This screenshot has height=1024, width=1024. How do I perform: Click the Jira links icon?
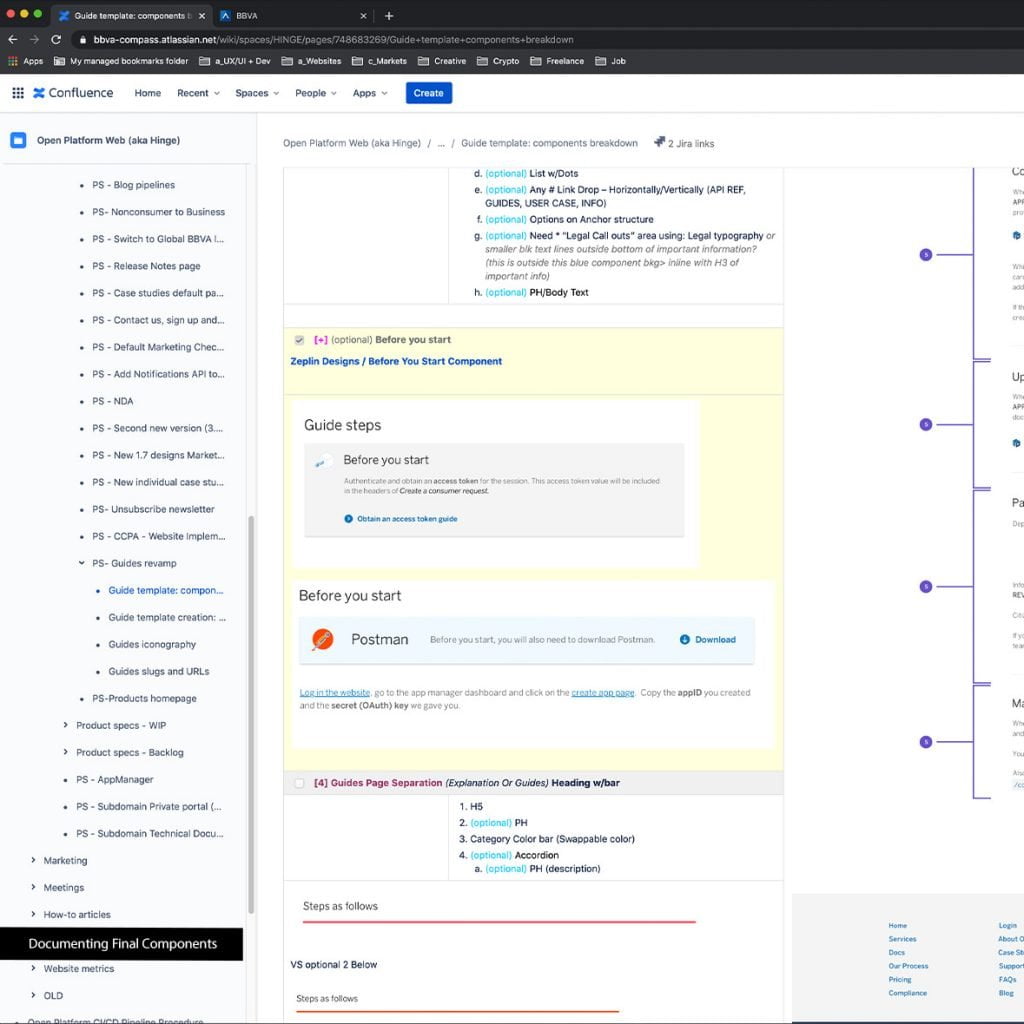[660, 143]
